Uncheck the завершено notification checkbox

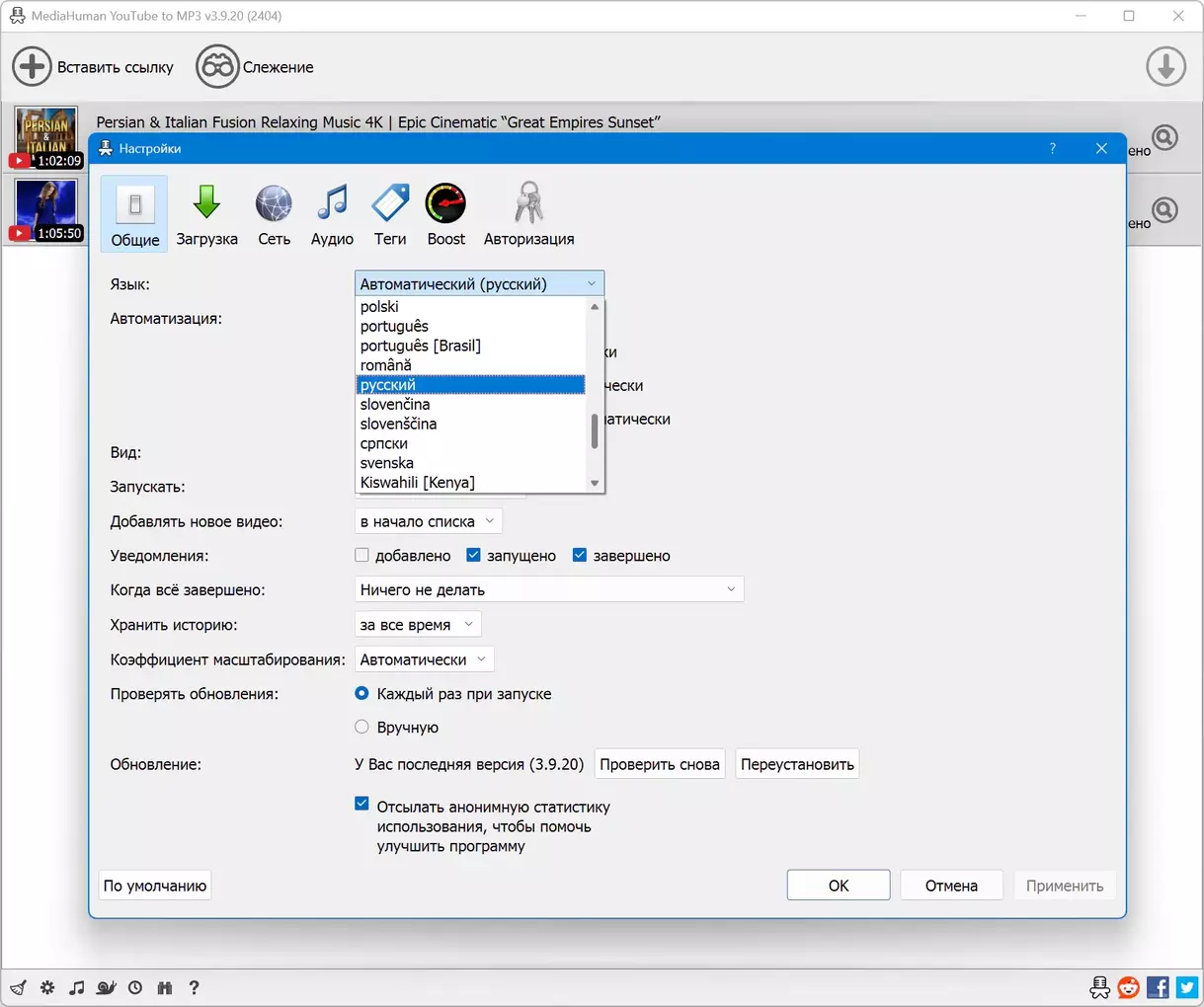tap(580, 556)
